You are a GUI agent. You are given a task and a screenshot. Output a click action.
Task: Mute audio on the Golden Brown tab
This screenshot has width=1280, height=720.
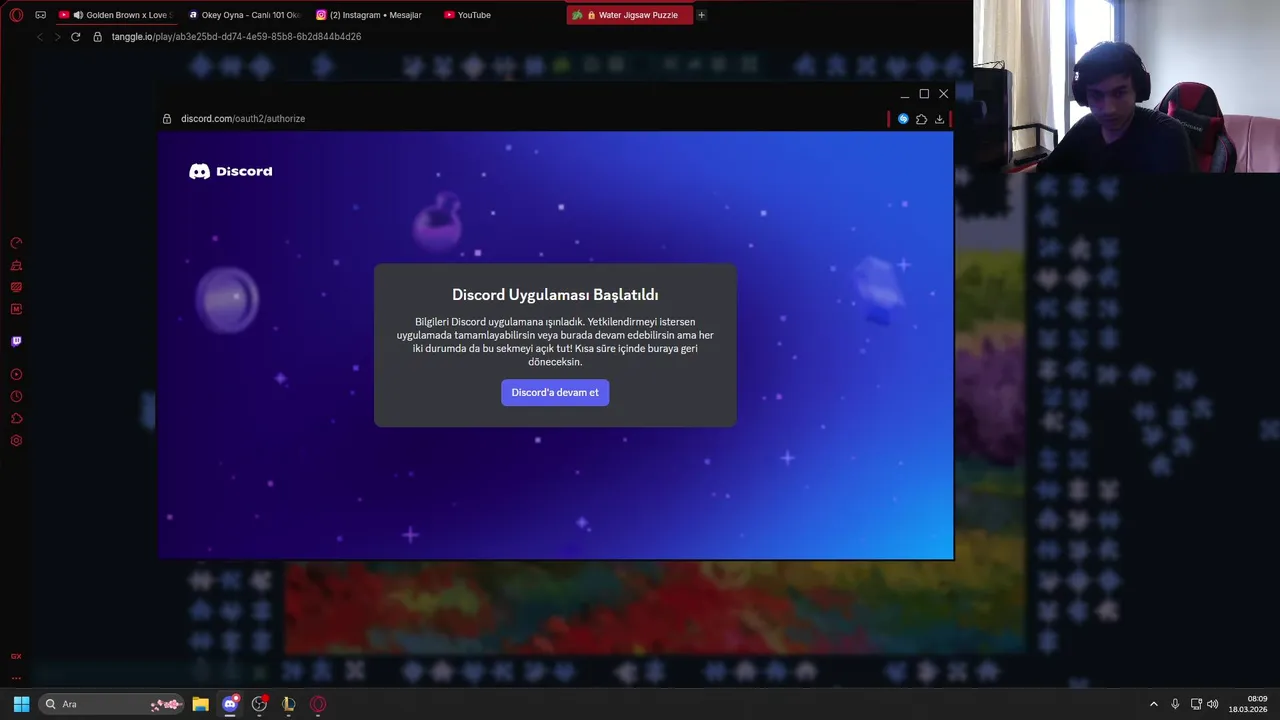point(78,15)
